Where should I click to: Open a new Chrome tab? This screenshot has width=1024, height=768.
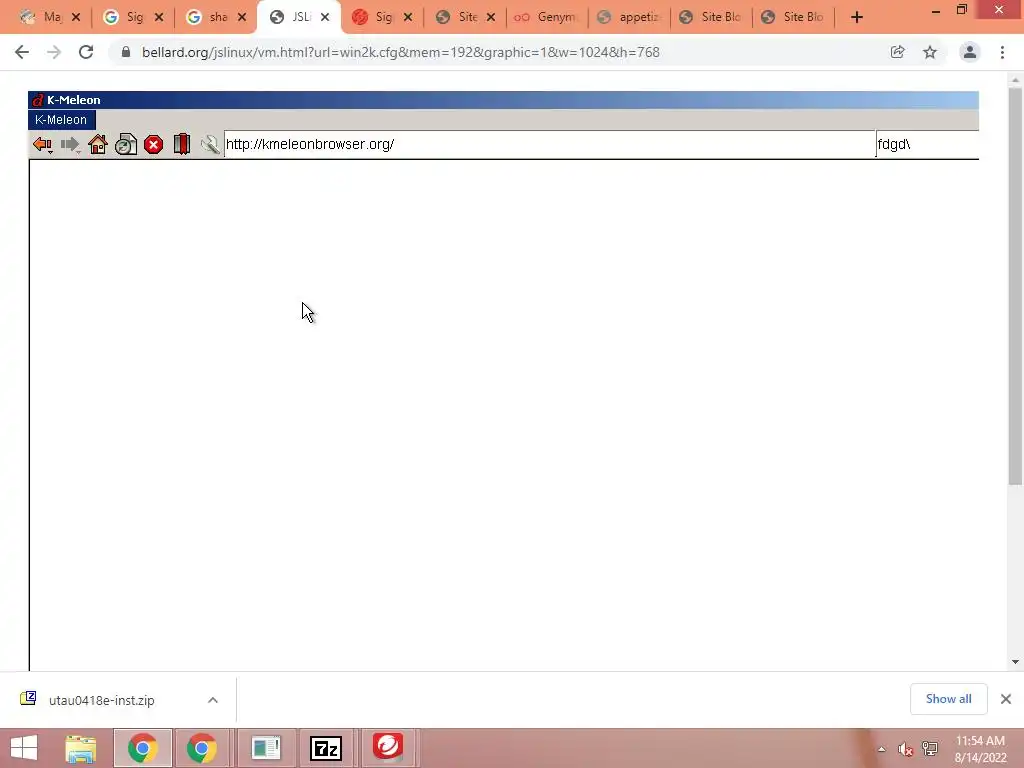(x=857, y=17)
